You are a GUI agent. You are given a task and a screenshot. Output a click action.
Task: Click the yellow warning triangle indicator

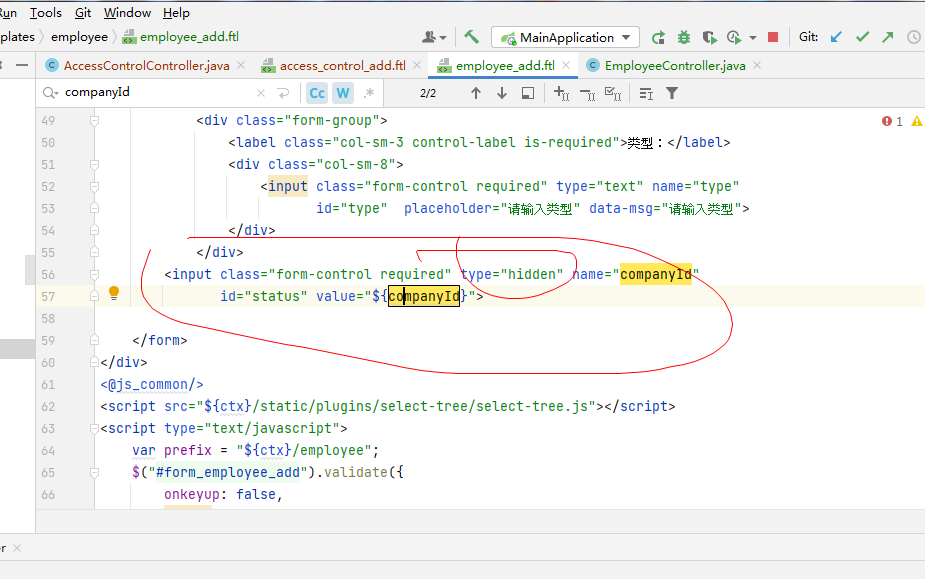(x=917, y=121)
